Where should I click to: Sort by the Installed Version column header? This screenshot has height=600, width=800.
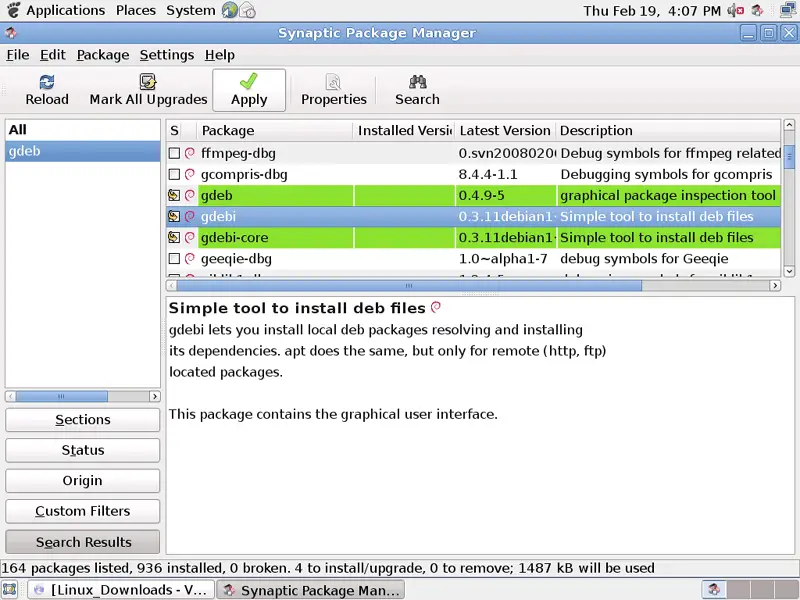[x=404, y=131]
